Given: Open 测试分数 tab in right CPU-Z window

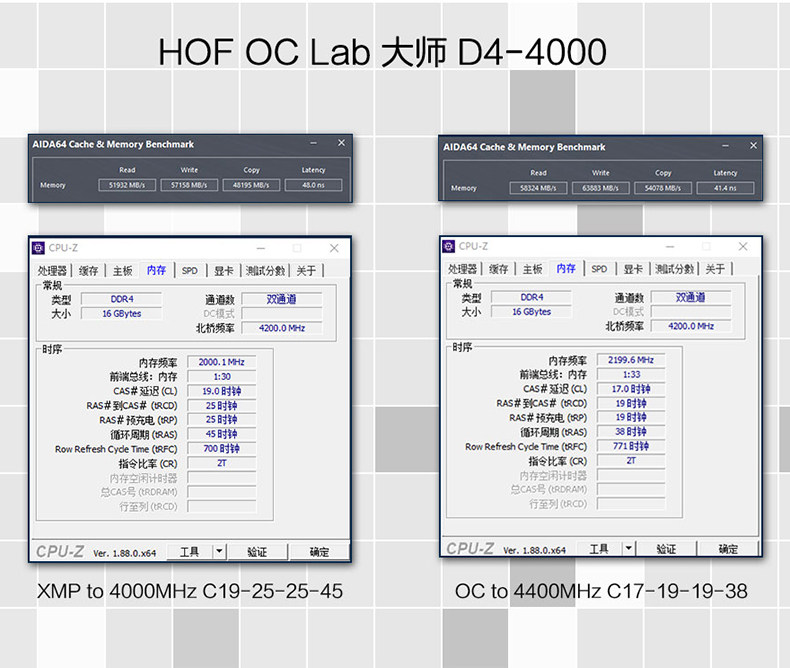Looking at the screenshot, I should pos(675,269).
